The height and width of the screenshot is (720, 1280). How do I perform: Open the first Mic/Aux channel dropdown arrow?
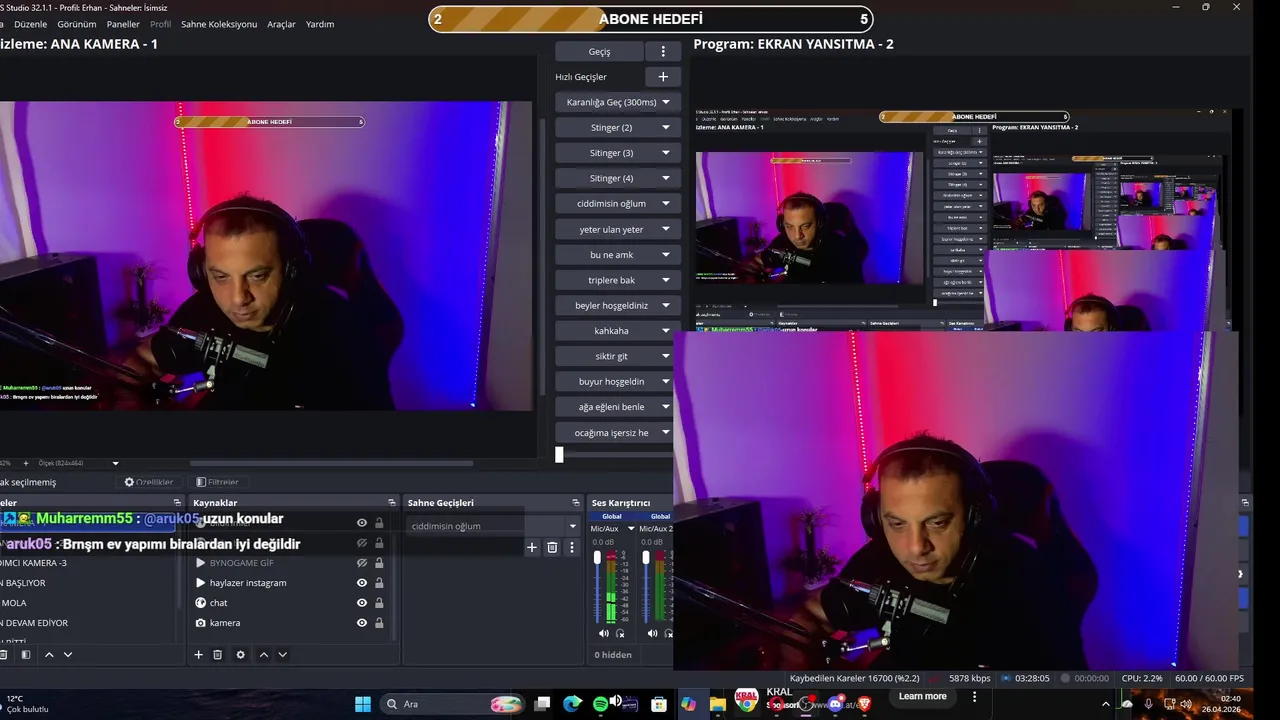(x=631, y=528)
